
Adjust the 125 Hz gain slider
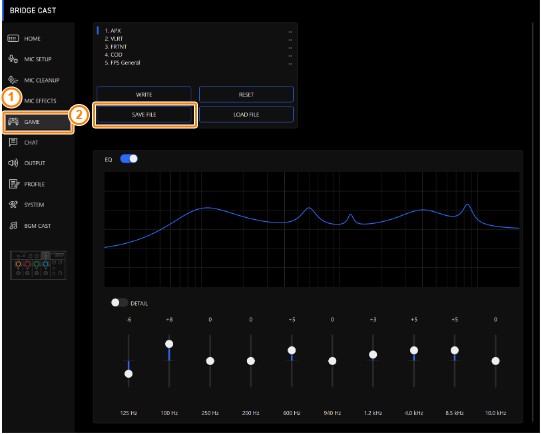pyautogui.click(x=128, y=374)
